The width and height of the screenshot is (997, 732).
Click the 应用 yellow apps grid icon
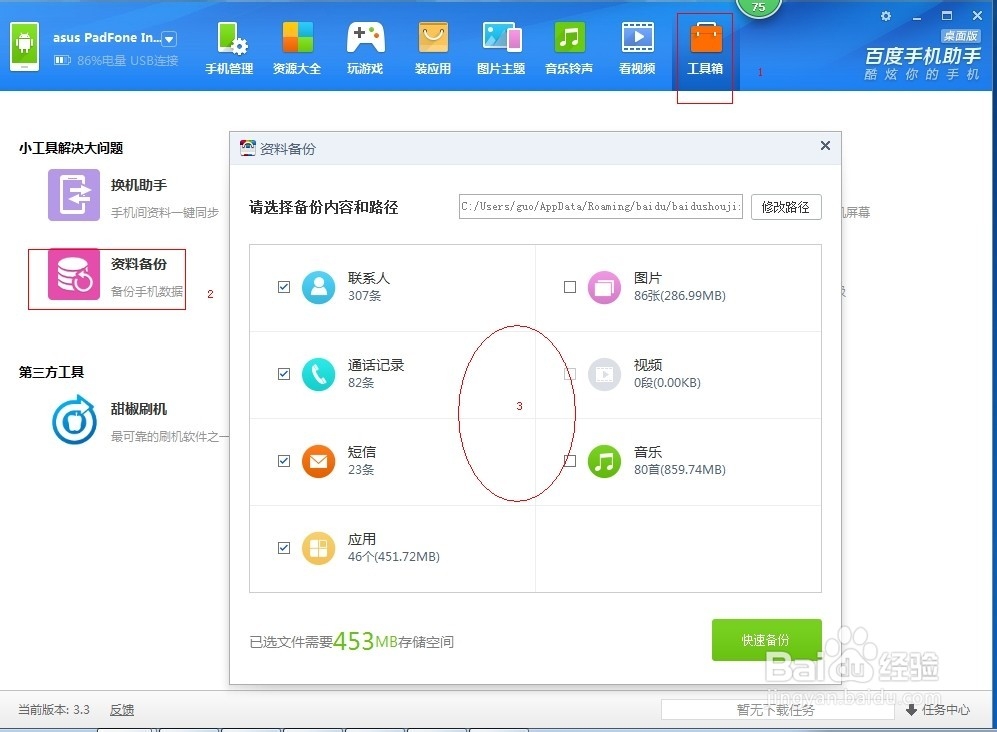(319, 548)
